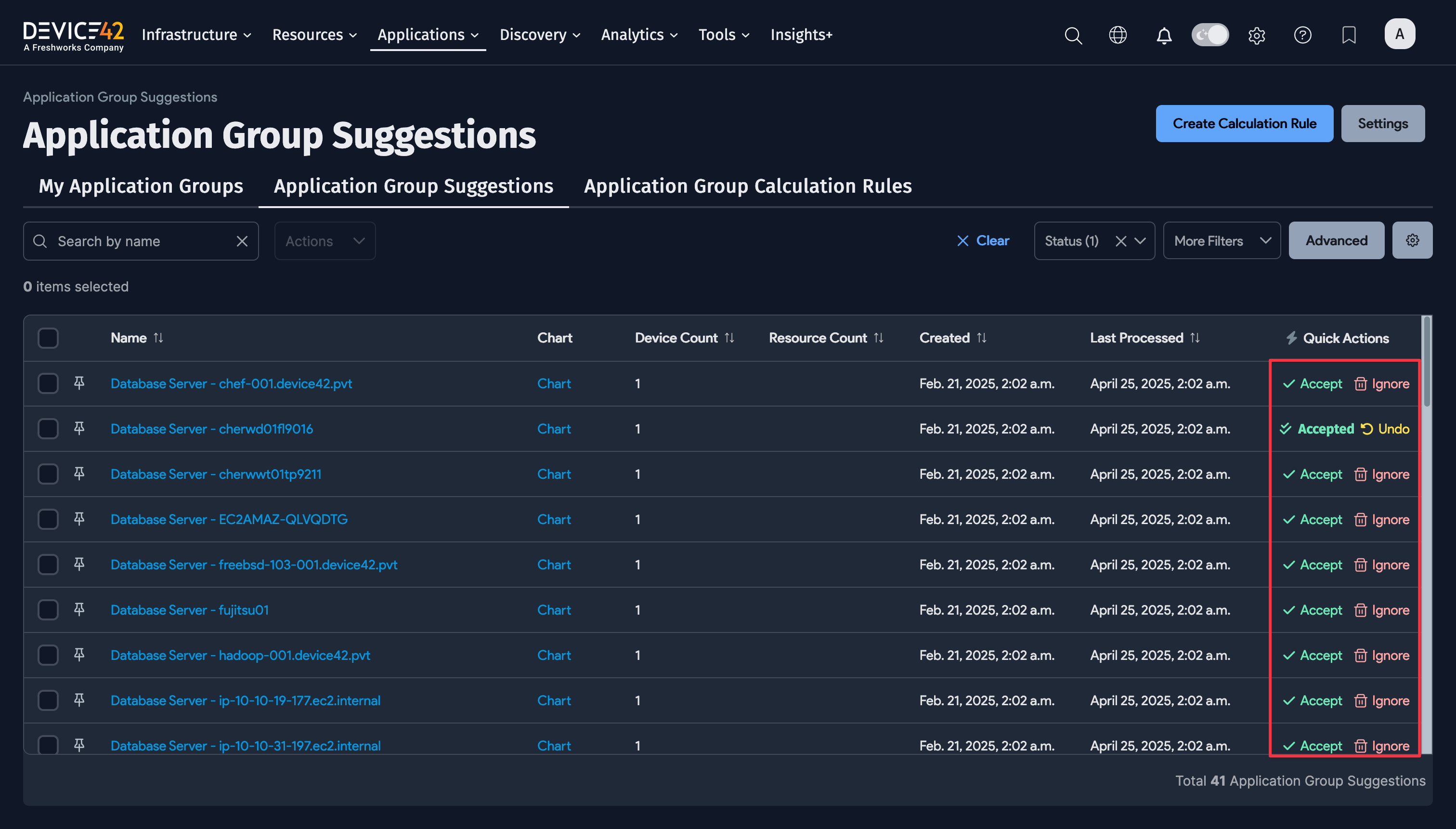Toggle dark mode with the theme switch
This screenshot has height=829, width=1456.
click(1210, 35)
